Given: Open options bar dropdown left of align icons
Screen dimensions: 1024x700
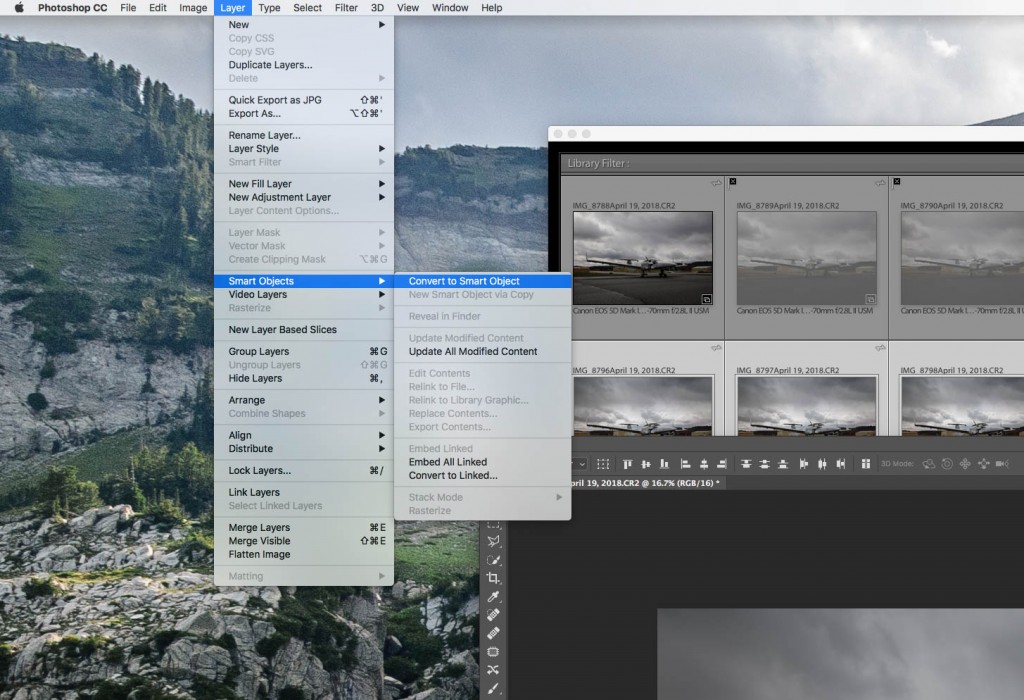Looking at the screenshot, I should (x=581, y=464).
